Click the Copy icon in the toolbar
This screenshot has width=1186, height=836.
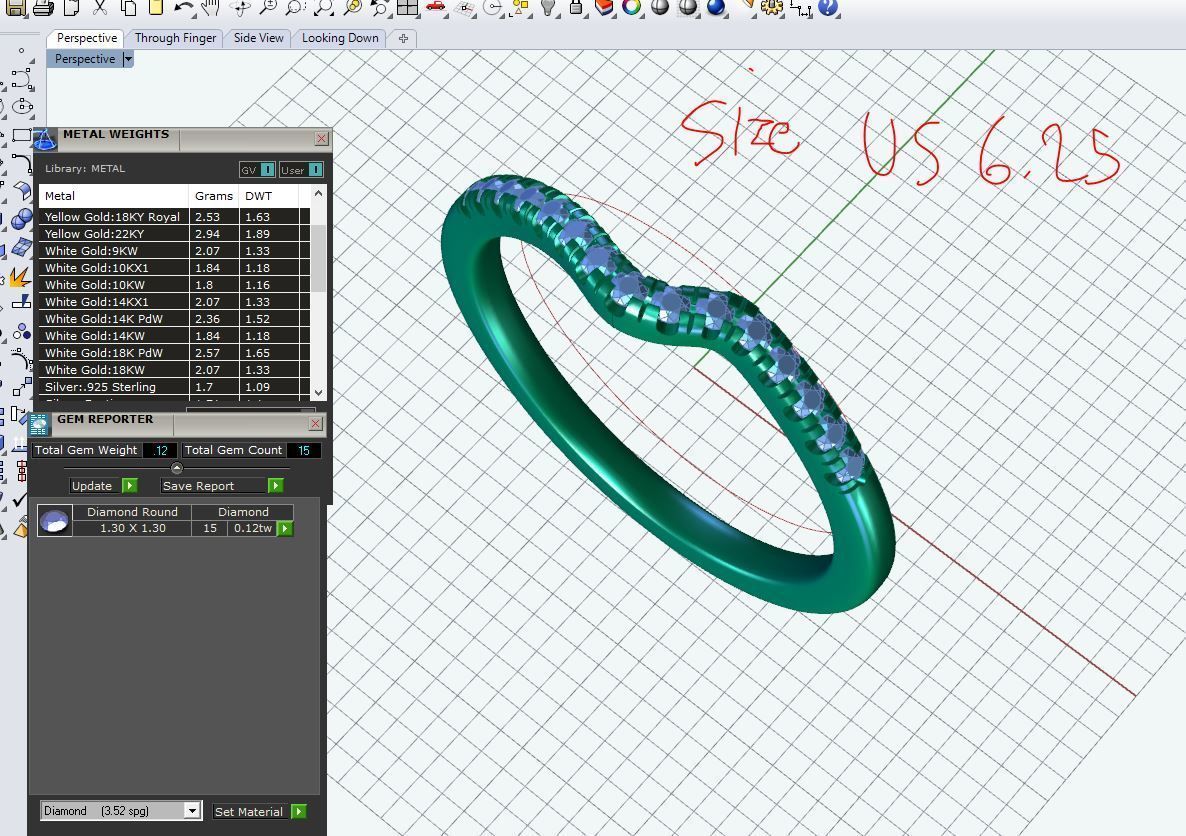click(x=128, y=8)
